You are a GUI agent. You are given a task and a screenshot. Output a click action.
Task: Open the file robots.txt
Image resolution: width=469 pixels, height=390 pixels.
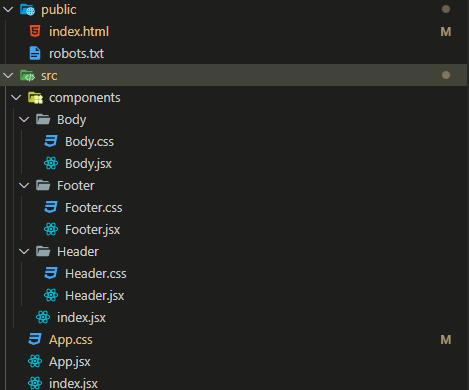76,54
